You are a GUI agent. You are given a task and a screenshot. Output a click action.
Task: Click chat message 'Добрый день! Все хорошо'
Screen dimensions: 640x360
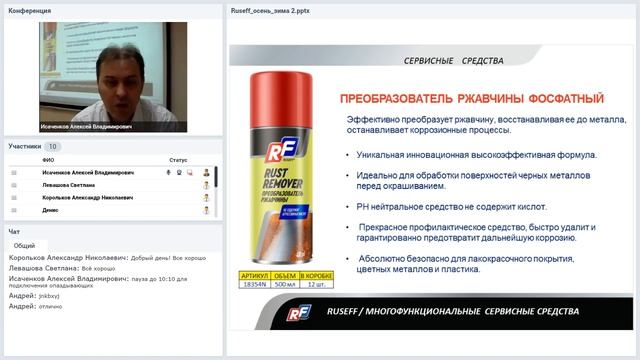[168, 258]
